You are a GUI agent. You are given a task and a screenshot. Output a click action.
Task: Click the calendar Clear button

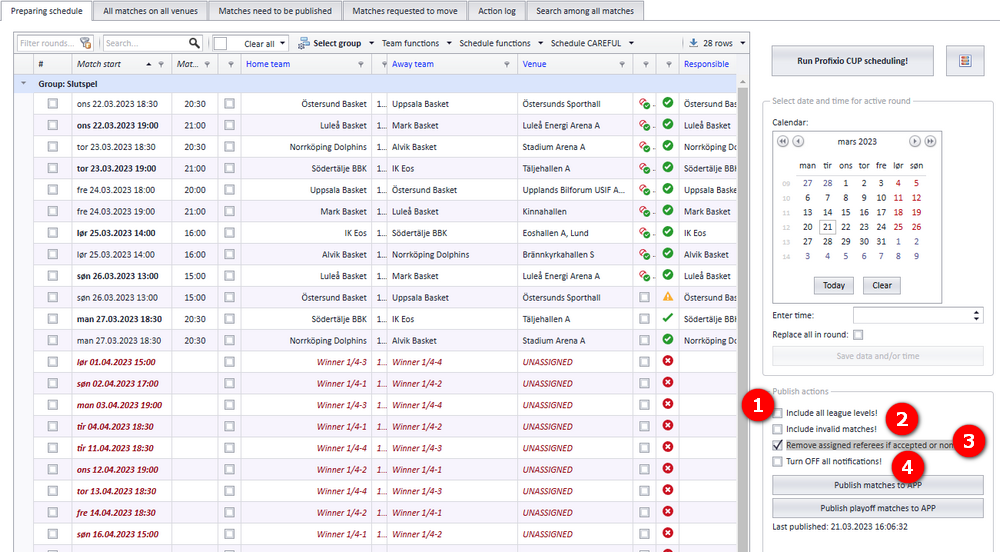click(x=882, y=286)
